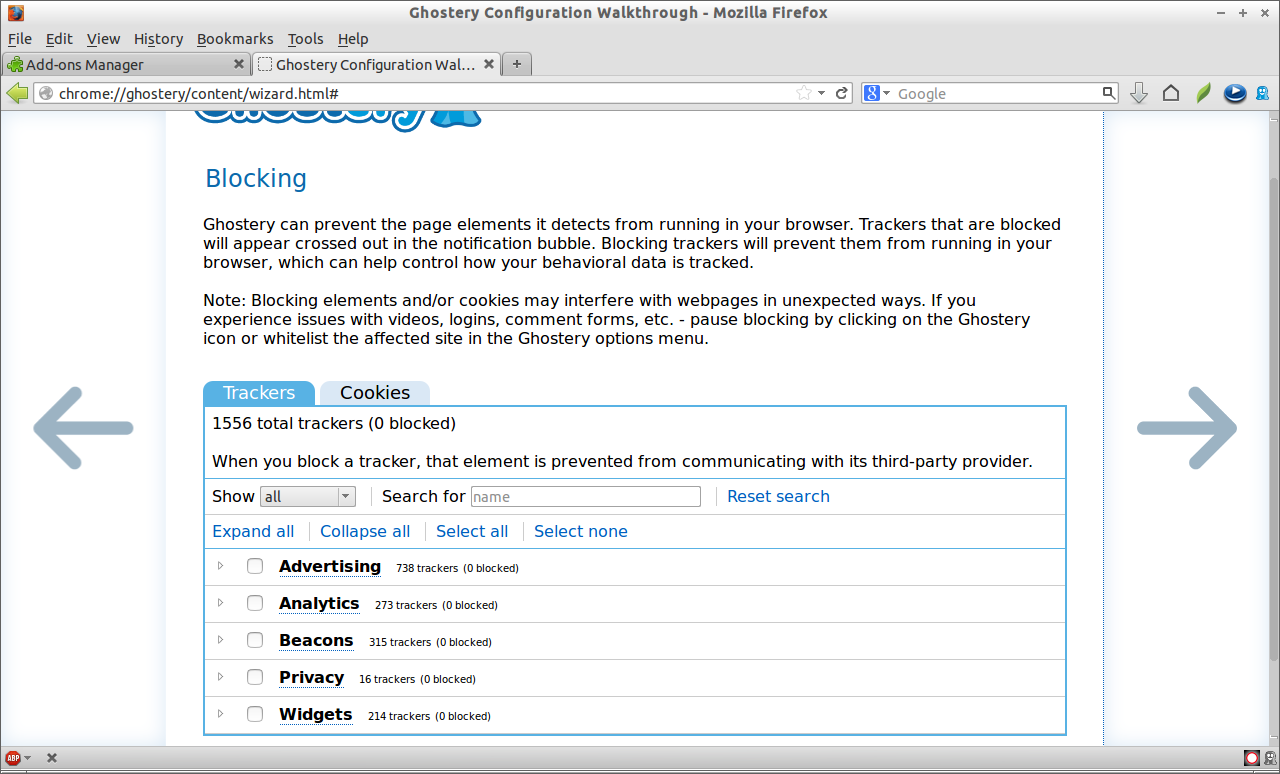Go to the Home page icon
1280x774 pixels.
pos(1171,93)
